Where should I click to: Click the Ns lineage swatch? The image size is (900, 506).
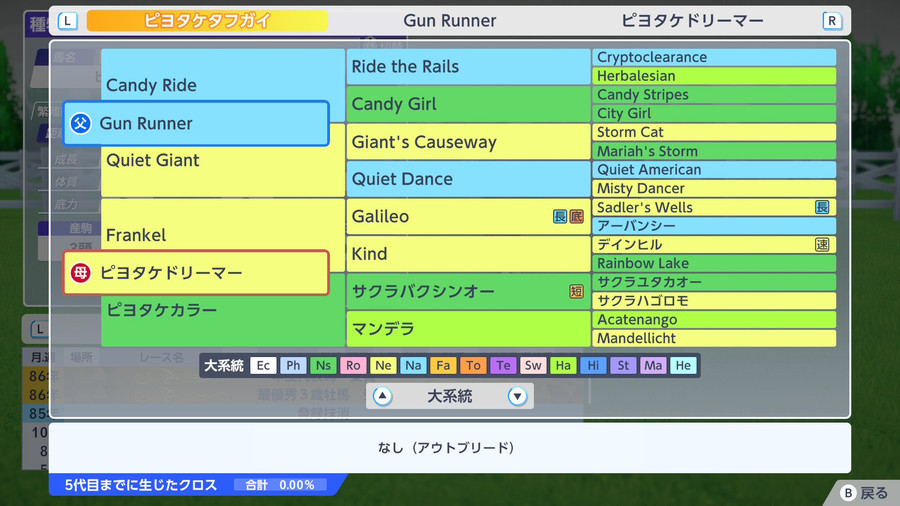coord(323,365)
